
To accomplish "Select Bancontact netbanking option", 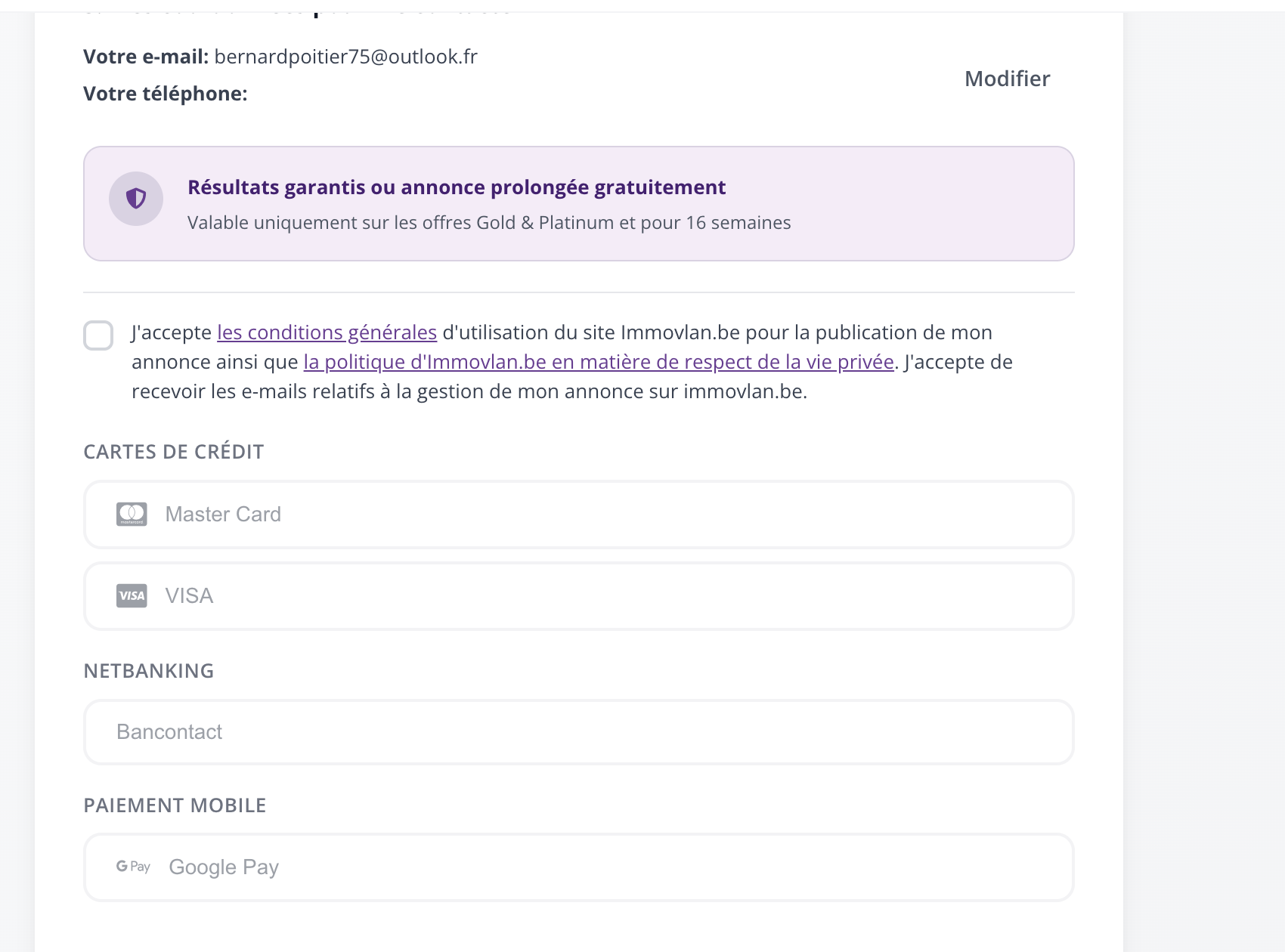I will coord(578,732).
